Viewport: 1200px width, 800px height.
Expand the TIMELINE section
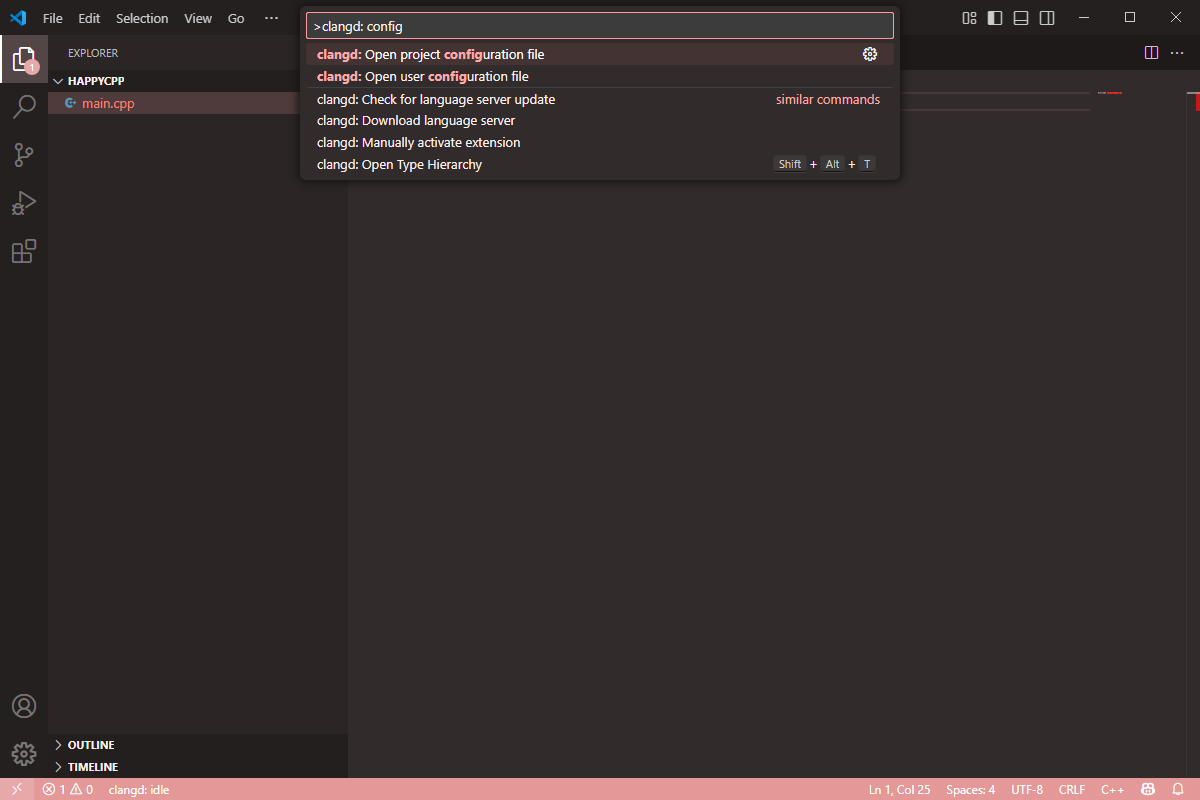pos(198,767)
